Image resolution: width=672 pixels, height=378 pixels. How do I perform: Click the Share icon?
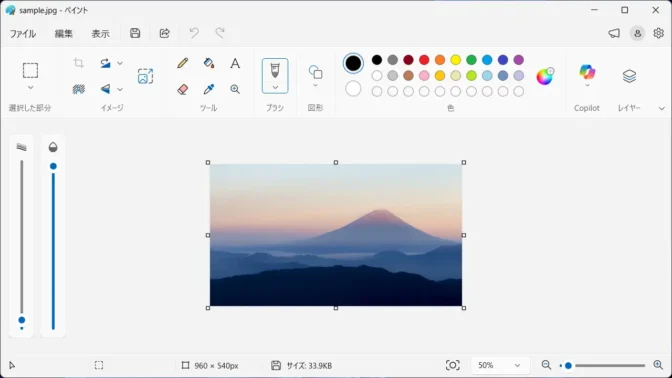[165, 33]
